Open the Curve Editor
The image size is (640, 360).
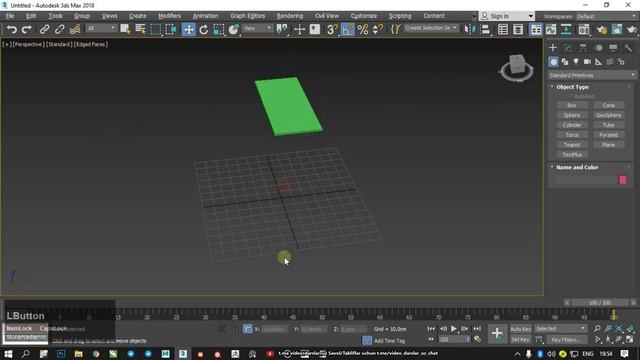551,29
